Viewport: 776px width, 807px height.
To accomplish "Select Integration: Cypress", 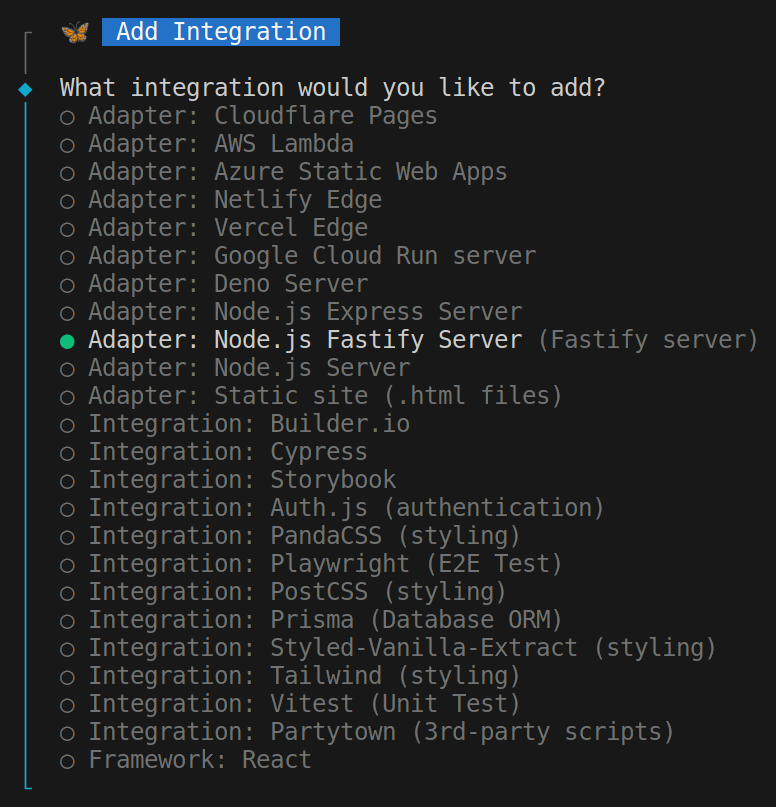I will point(214,452).
